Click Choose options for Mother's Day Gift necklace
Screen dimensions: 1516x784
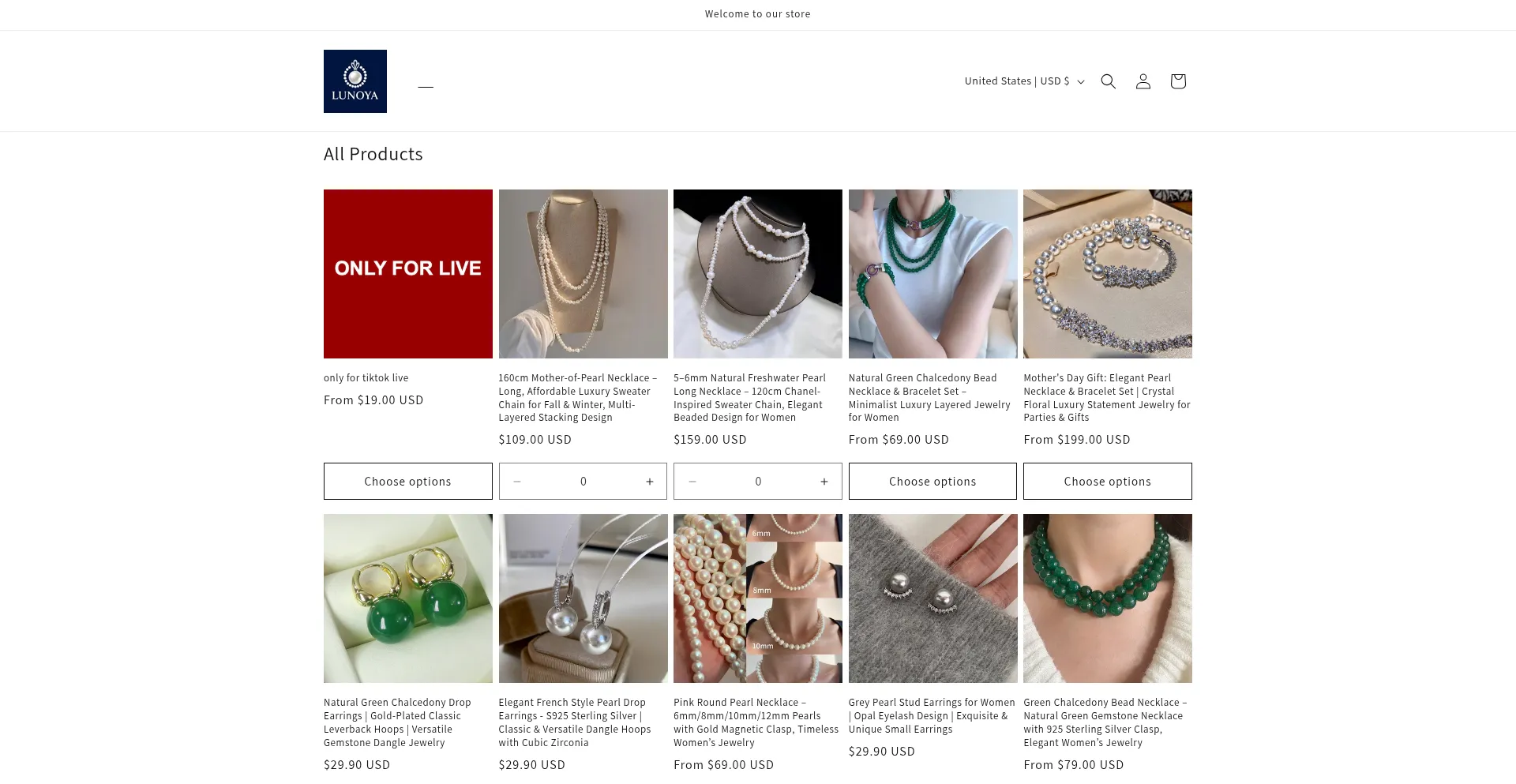[x=1107, y=481]
